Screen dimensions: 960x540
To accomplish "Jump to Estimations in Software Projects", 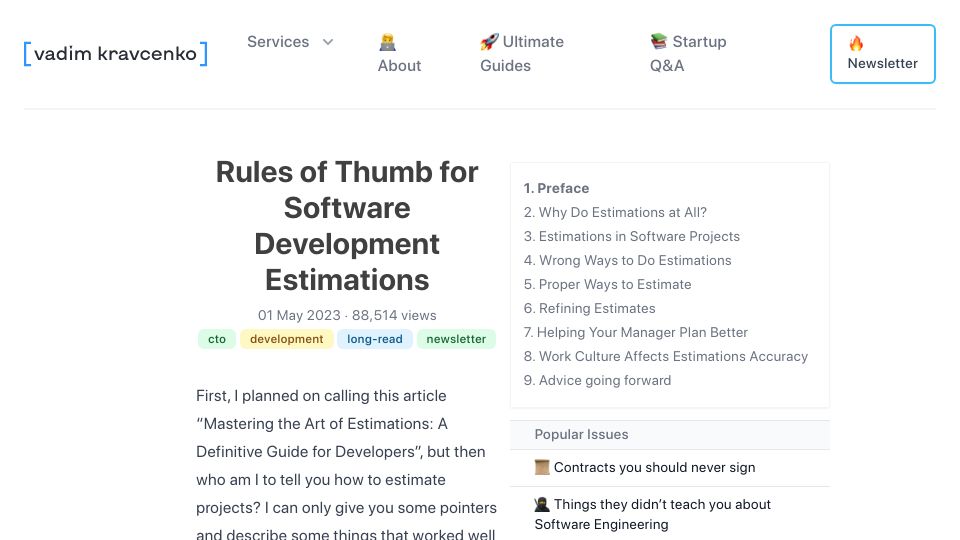I will [x=632, y=236].
